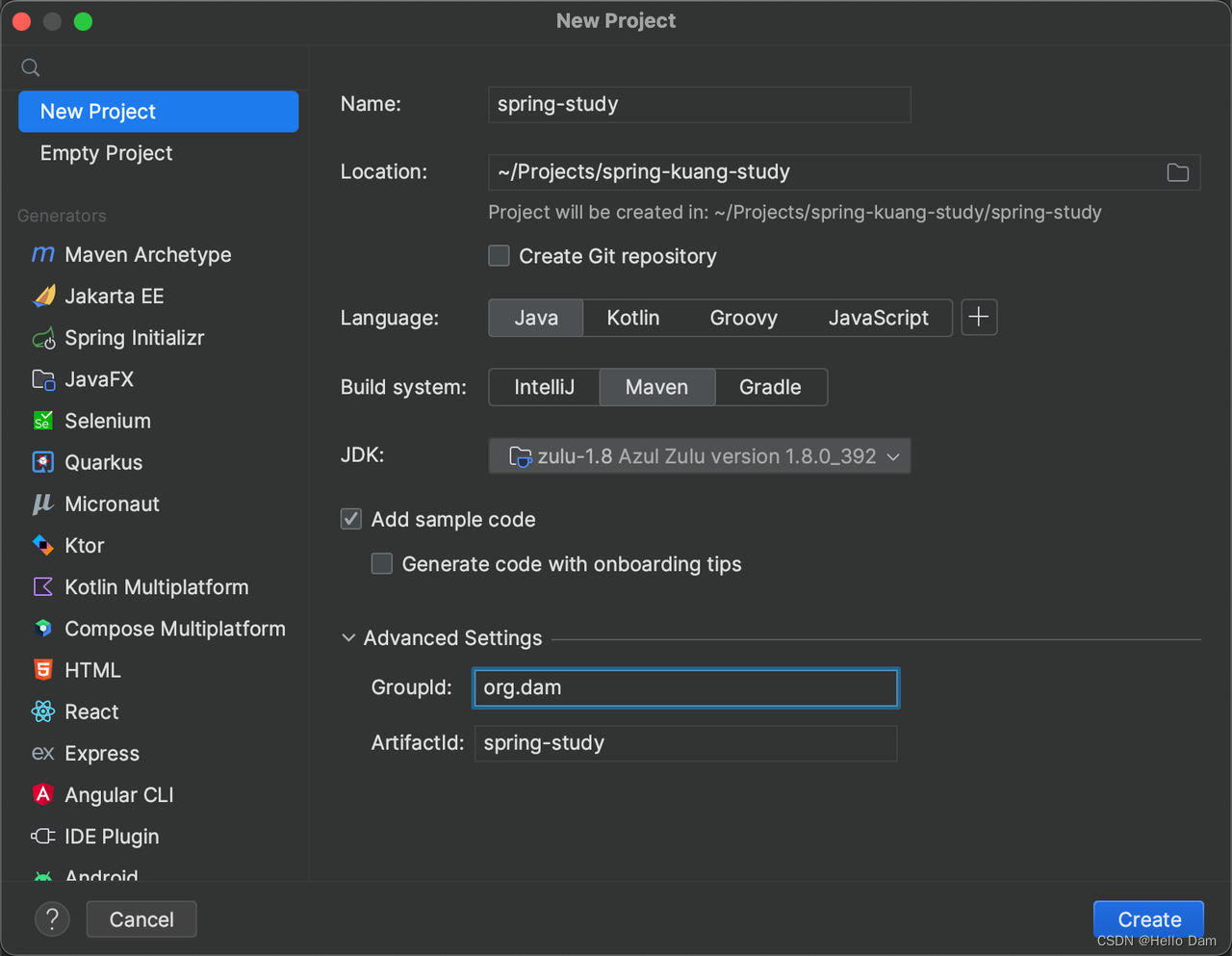Set build system to Gradle
This screenshot has width=1232, height=956.
(770, 387)
